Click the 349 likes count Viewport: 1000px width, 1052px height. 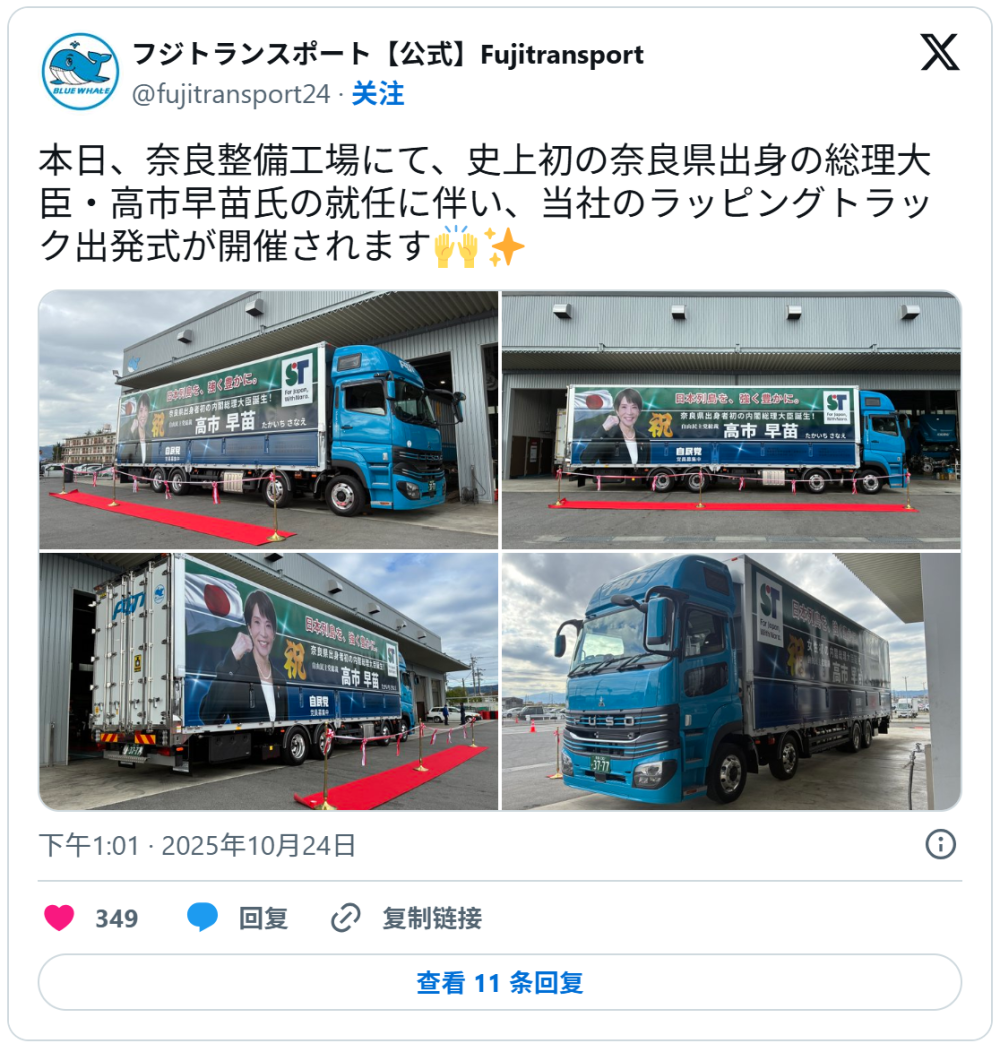coord(117,918)
